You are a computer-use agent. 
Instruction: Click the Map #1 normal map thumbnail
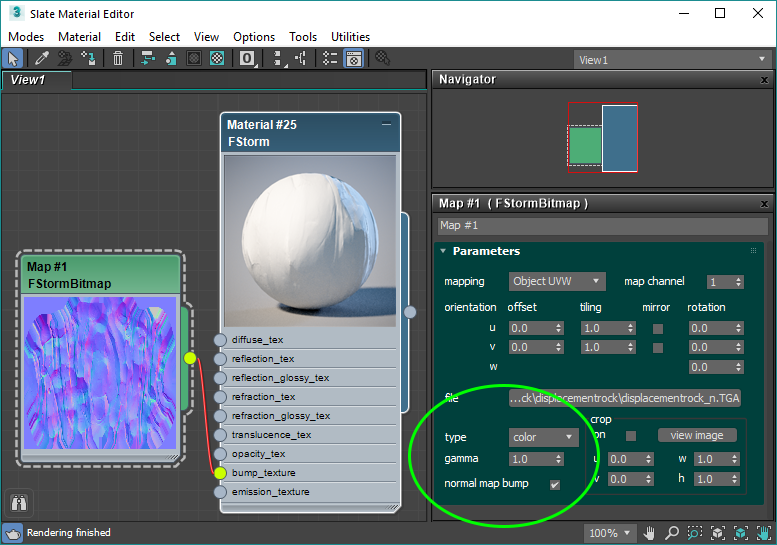[x=100, y=373]
